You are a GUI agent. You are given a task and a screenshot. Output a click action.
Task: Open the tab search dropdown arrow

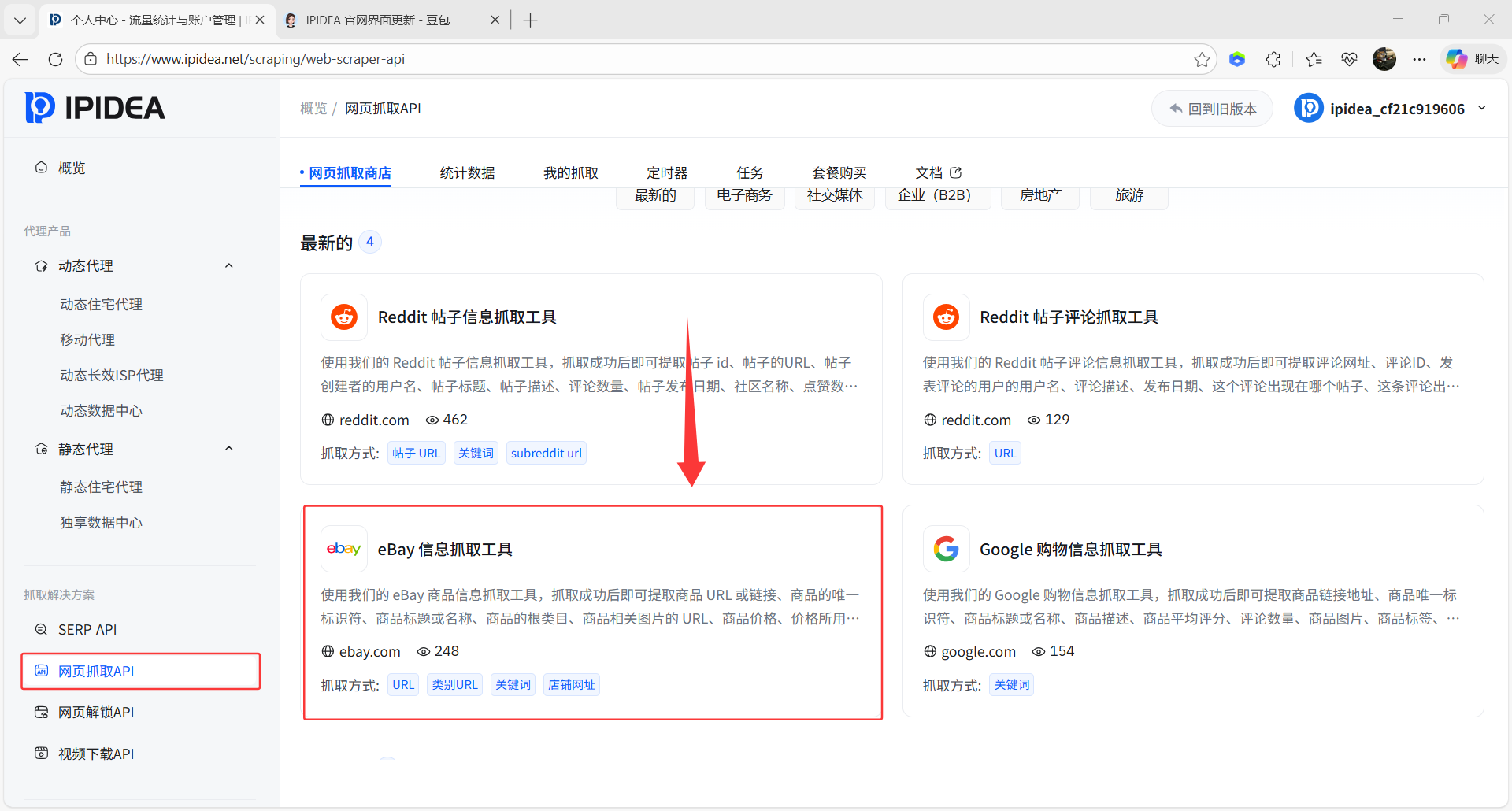coord(20,20)
